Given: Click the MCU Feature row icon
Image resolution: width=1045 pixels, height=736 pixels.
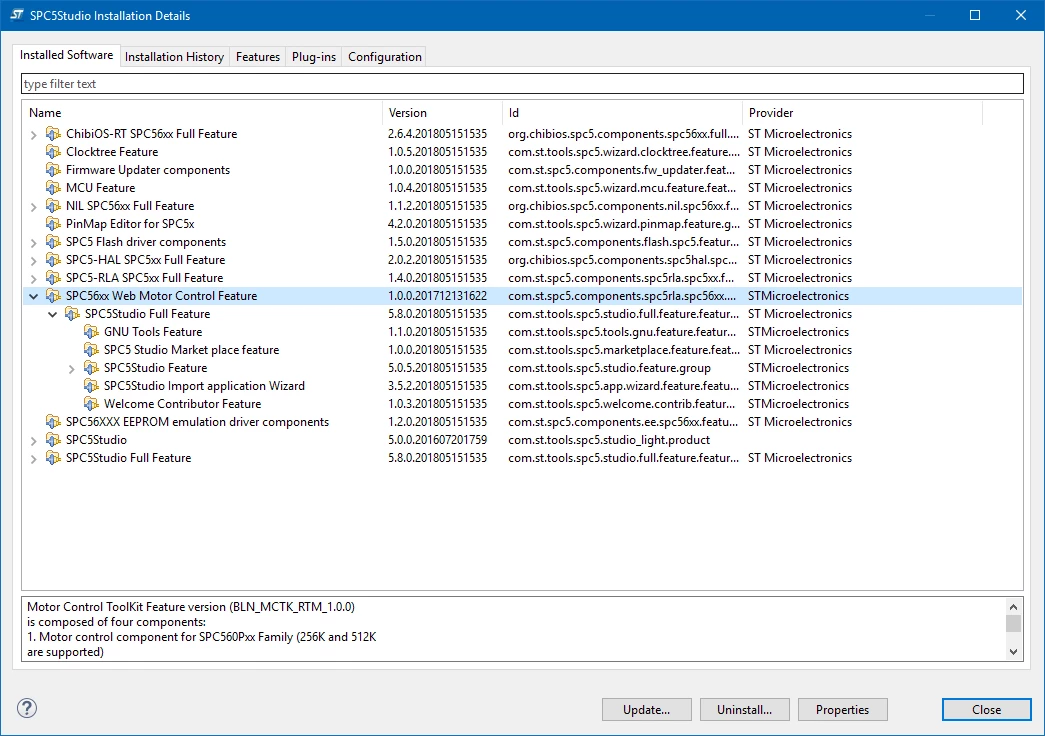Looking at the screenshot, I should pyautogui.click(x=53, y=188).
